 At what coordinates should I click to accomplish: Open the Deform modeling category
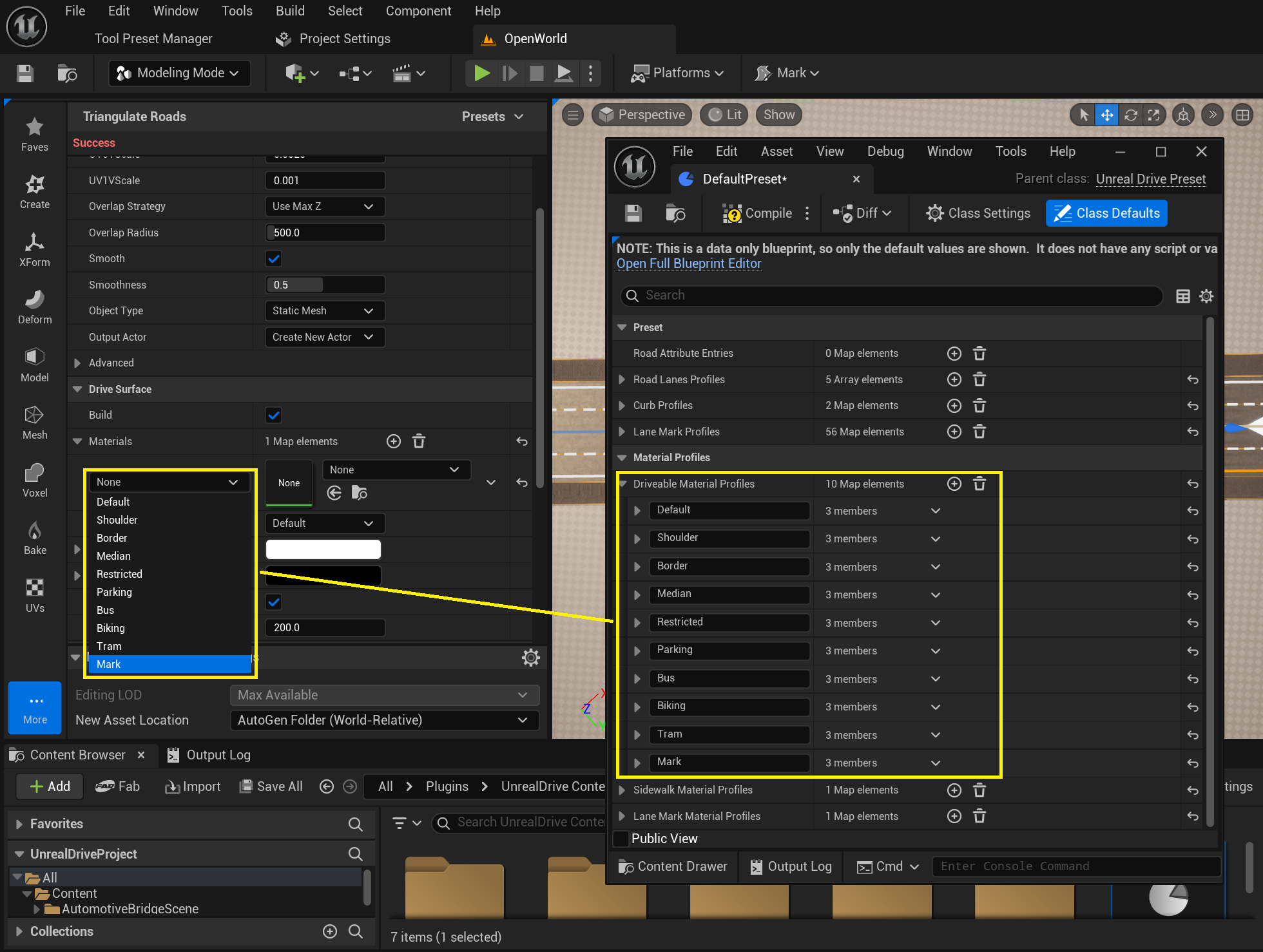pyautogui.click(x=35, y=308)
